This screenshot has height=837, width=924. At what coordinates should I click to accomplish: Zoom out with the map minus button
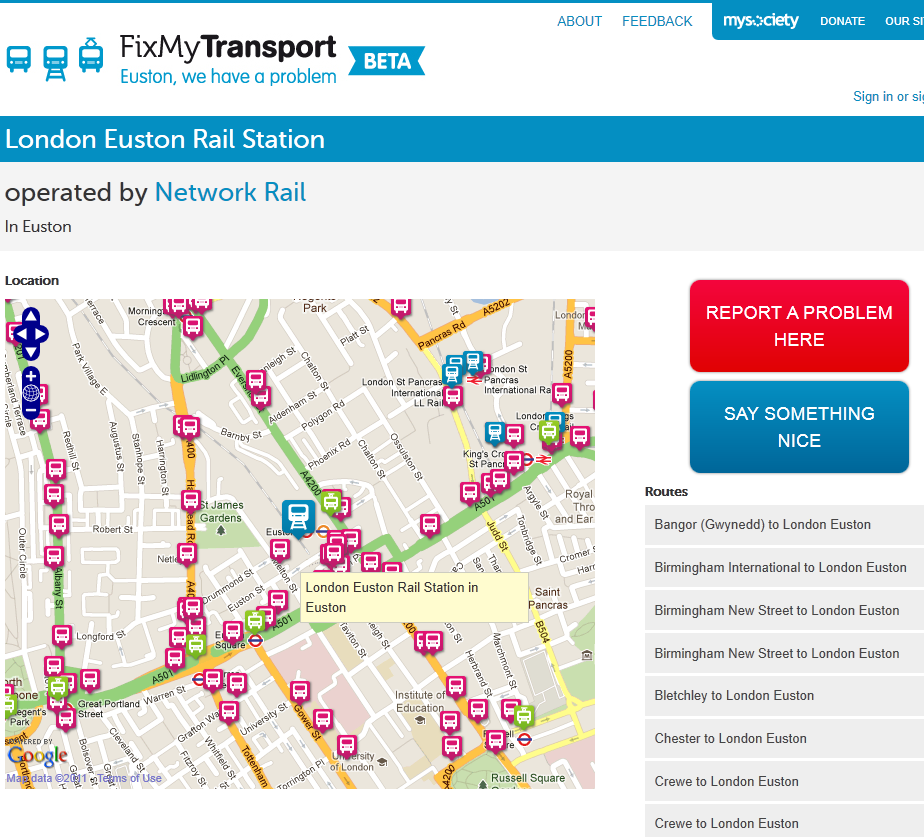(x=31, y=410)
